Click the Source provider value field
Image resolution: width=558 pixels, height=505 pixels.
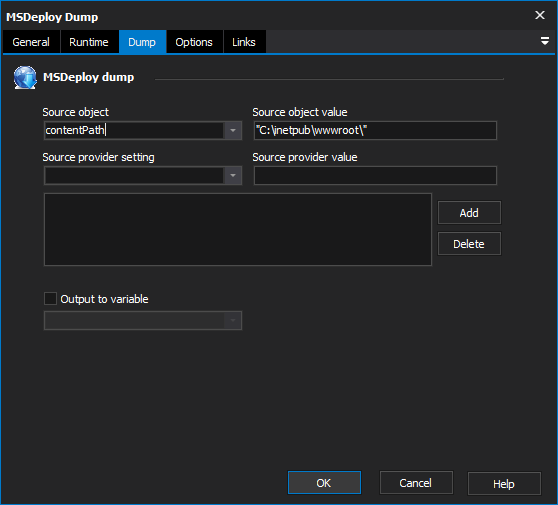click(x=375, y=175)
